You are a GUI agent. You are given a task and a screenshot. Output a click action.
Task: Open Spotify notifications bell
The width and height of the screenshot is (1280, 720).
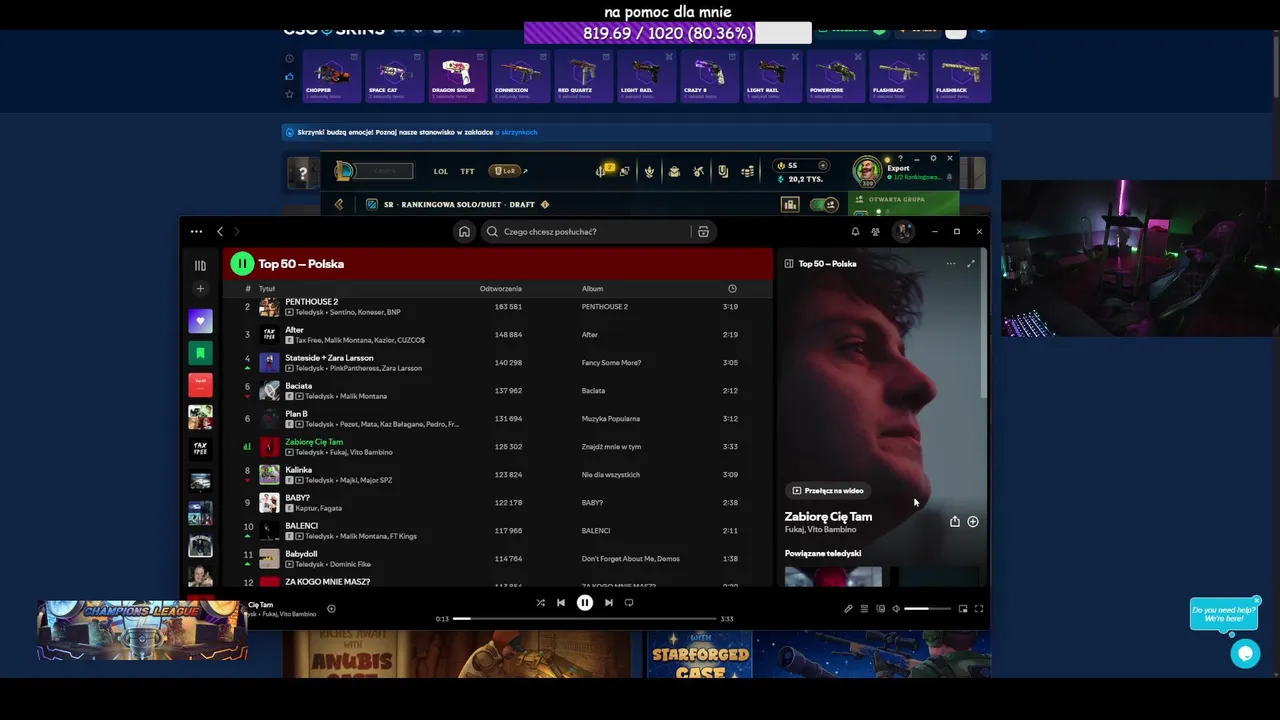click(855, 232)
